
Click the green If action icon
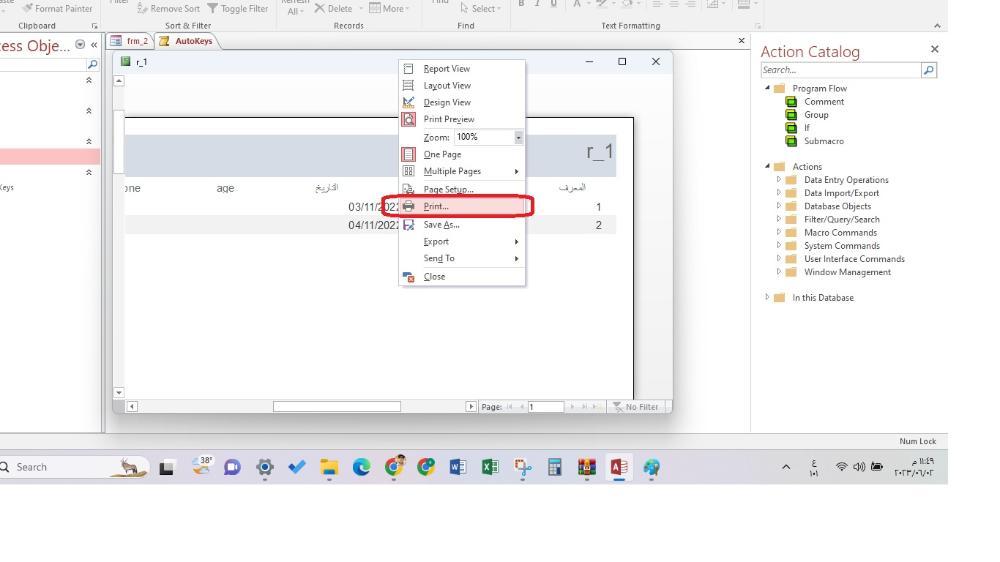tap(791, 128)
